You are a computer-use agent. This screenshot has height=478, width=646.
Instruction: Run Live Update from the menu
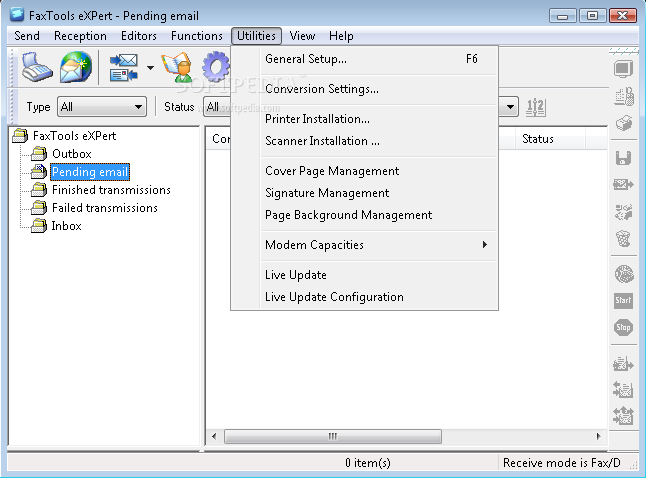click(379, 275)
